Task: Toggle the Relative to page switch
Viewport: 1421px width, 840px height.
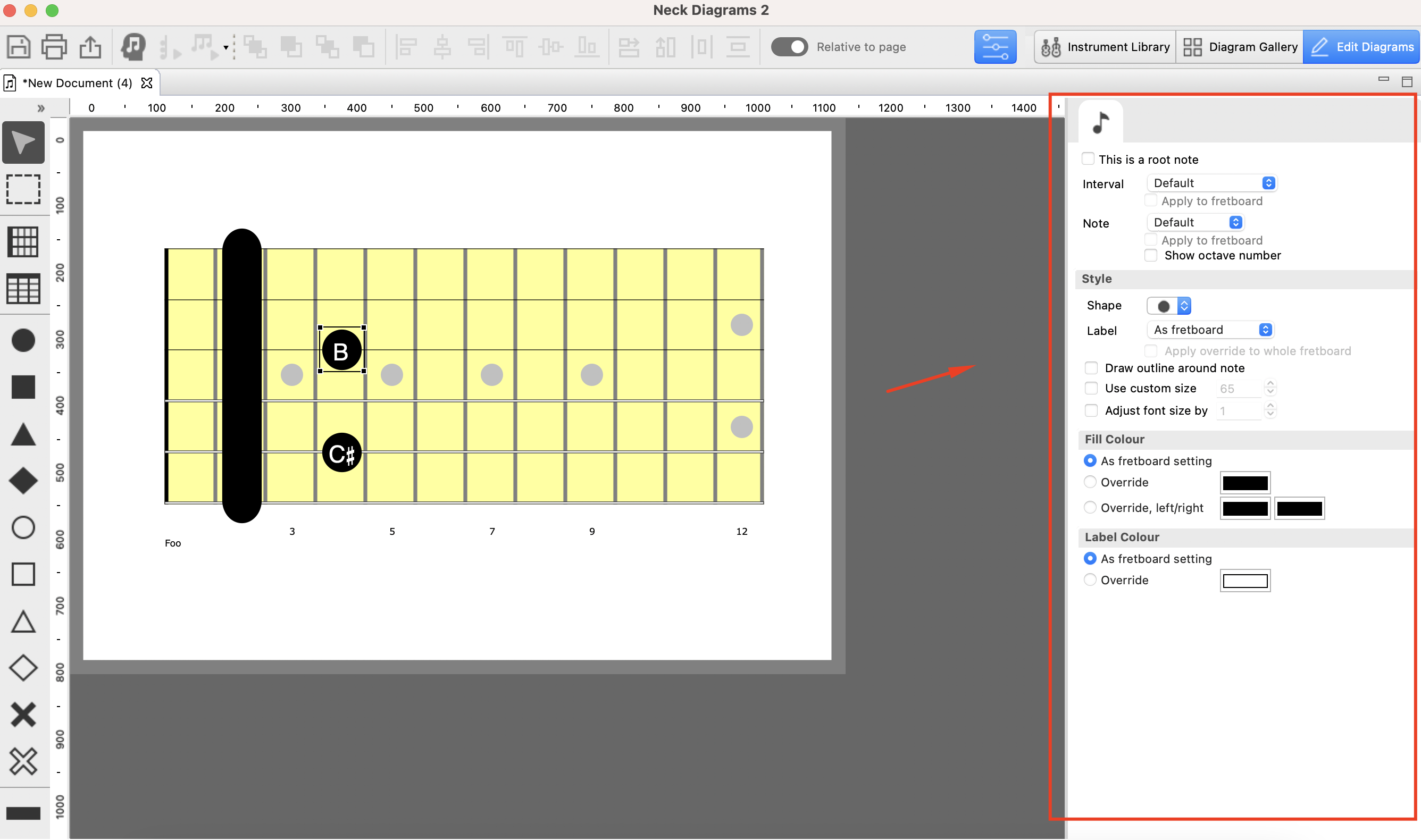Action: pos(789,46)
